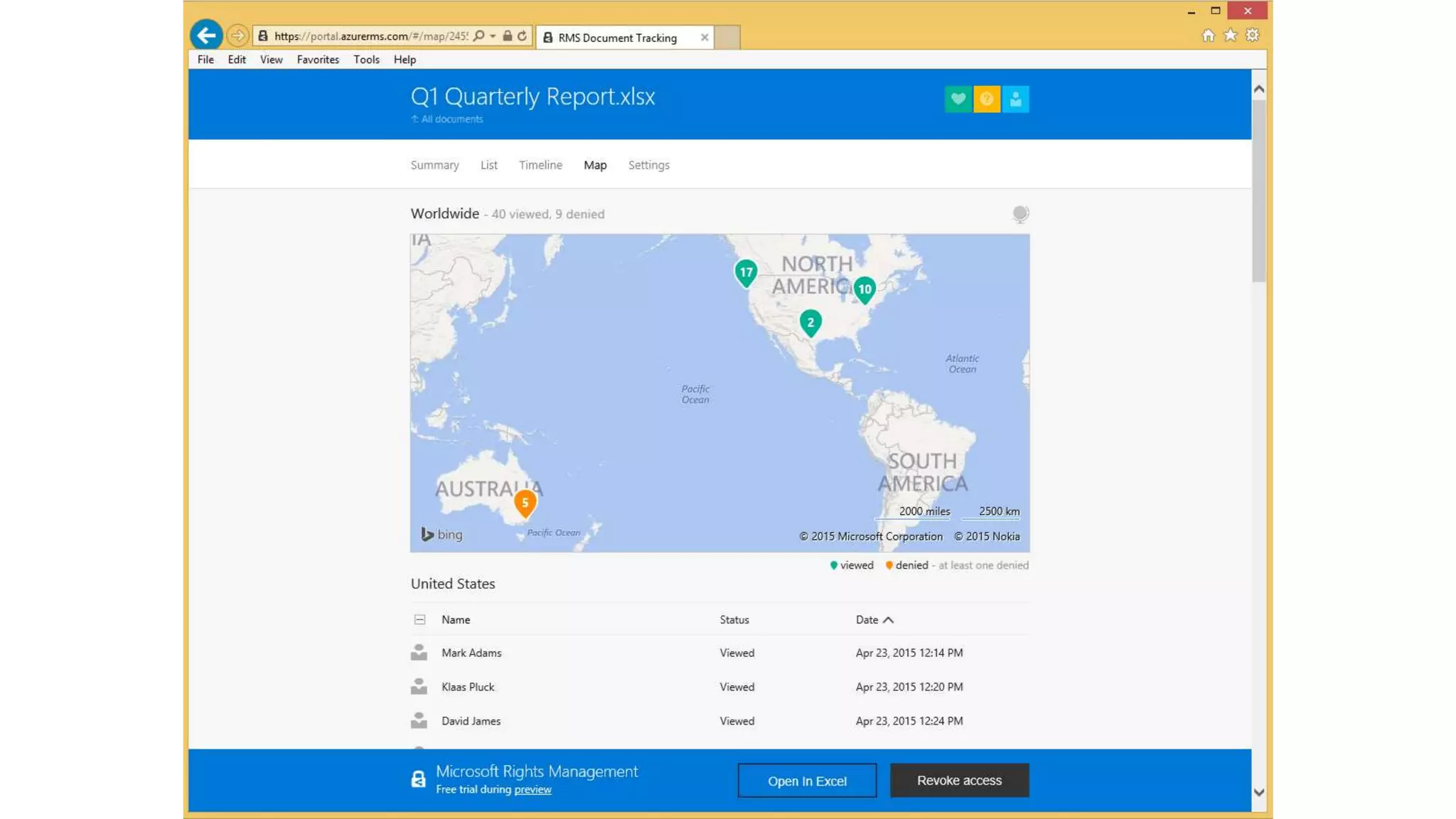Click the Revoke access button

pos(959,780)
